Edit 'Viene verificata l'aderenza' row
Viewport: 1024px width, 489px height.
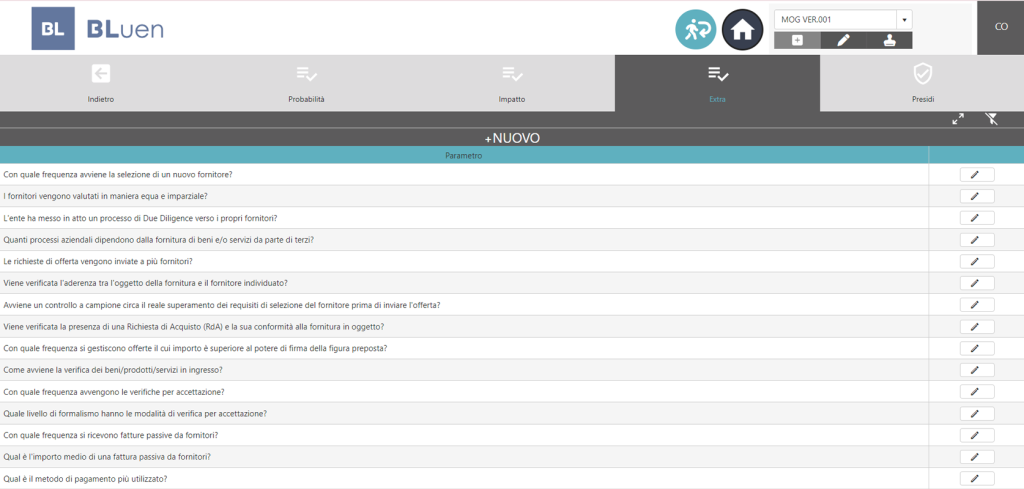point(977,283)
